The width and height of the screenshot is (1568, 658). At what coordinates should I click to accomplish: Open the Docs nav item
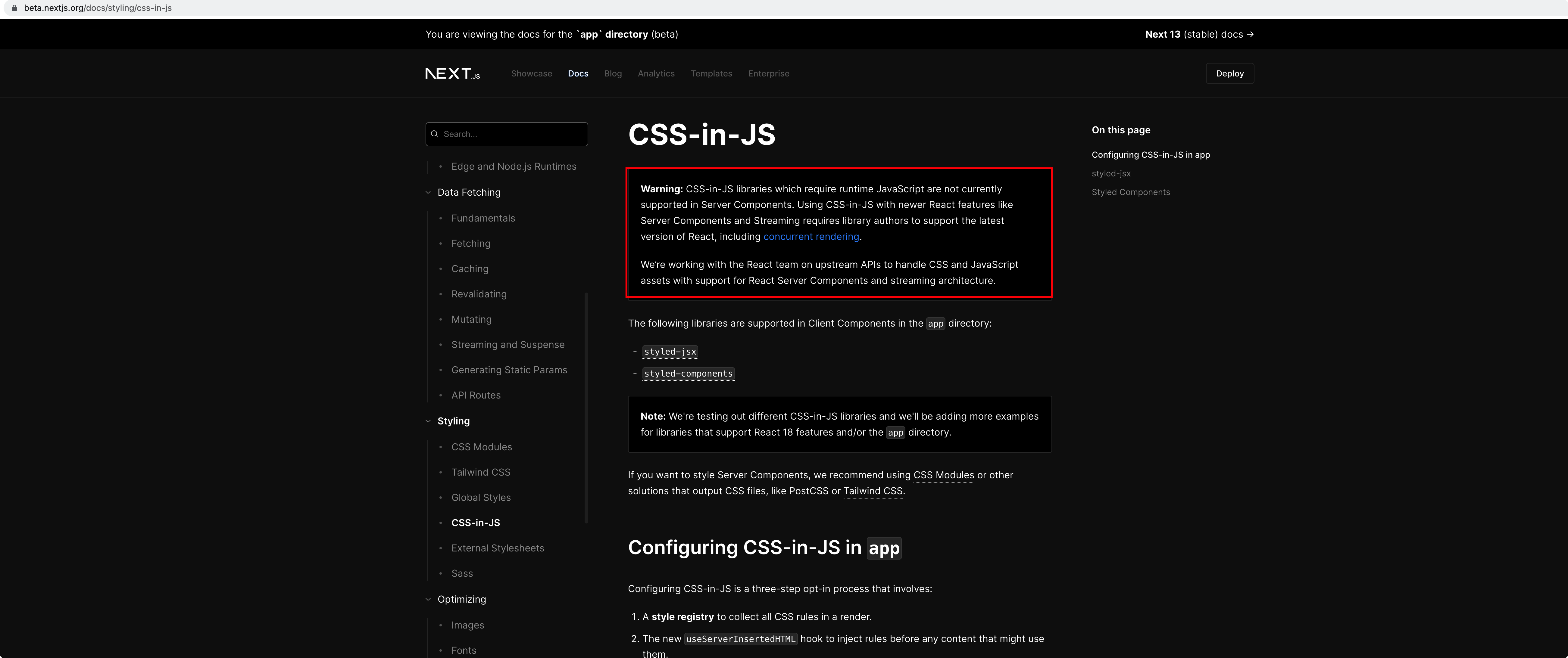coord(578,73)
